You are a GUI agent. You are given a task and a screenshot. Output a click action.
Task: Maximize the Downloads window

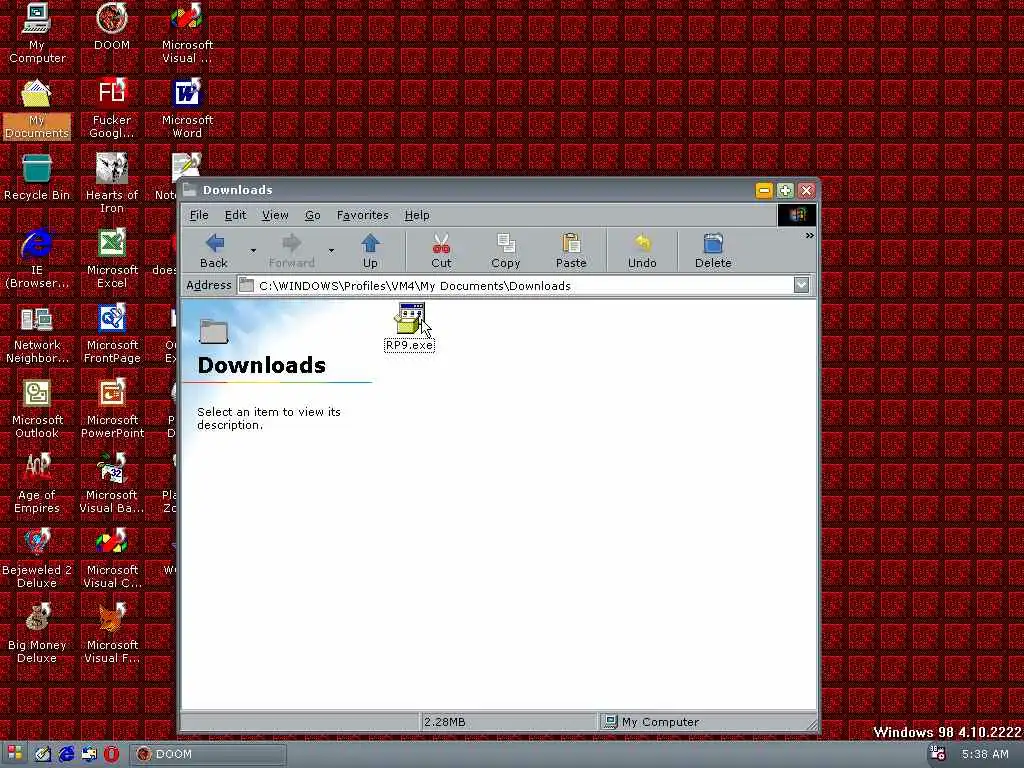[x=785, y=190]
